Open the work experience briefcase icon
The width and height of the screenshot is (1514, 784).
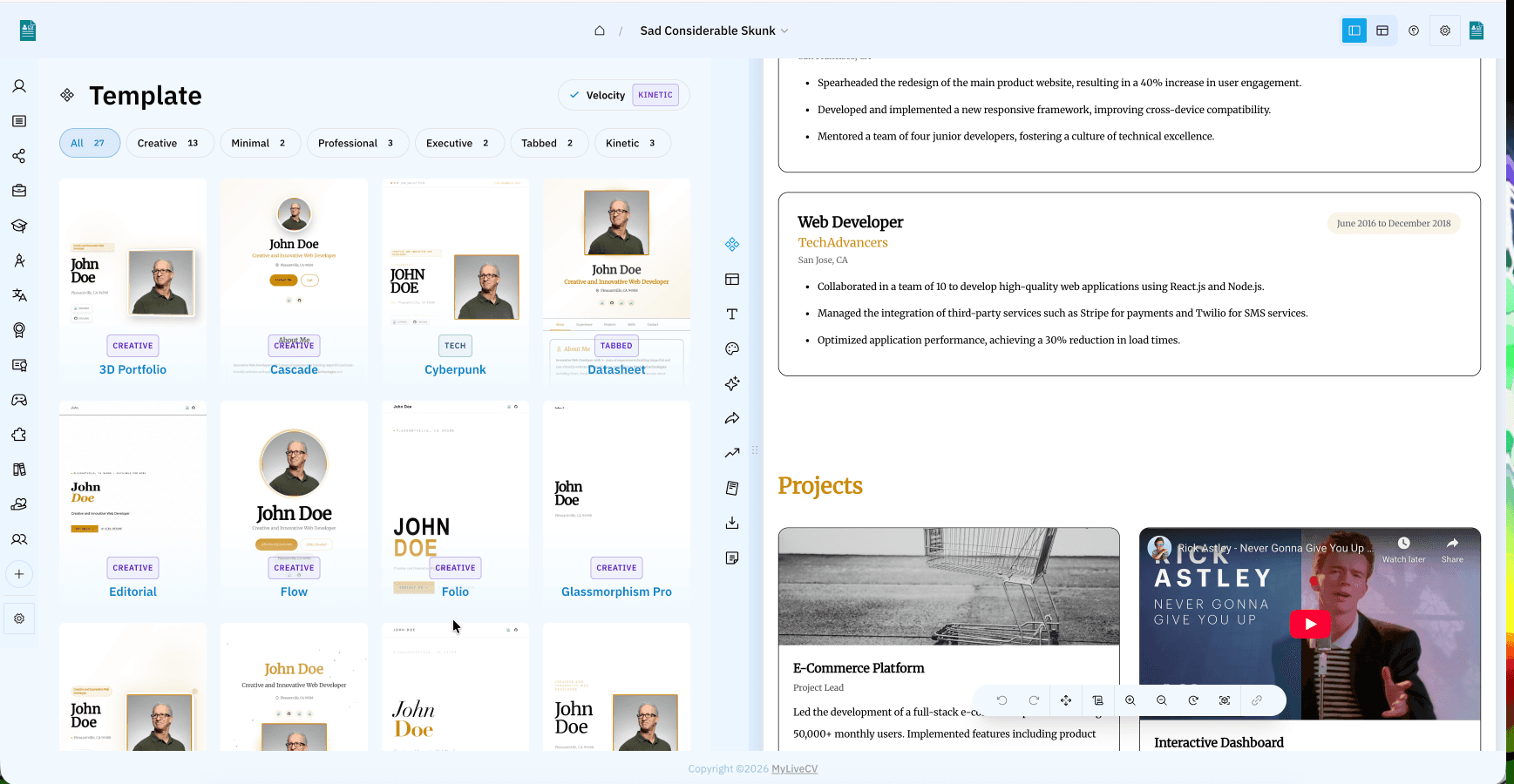[19, 191]
